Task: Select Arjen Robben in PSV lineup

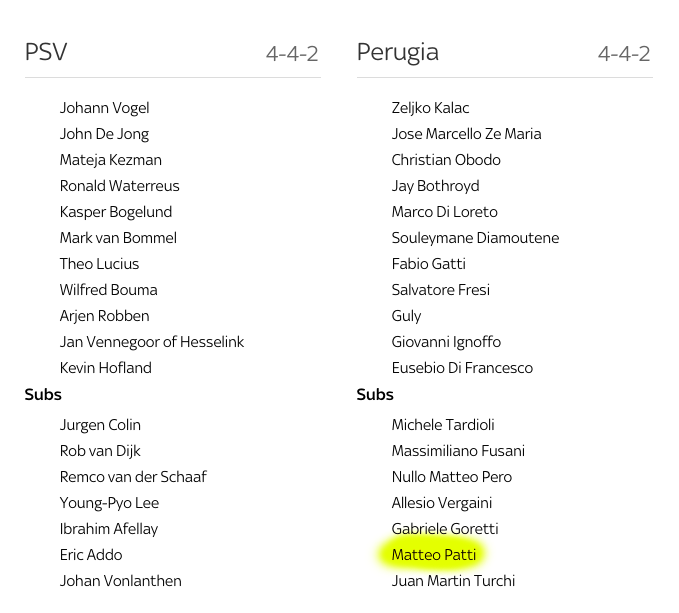Action: click(x=104, y=316)
